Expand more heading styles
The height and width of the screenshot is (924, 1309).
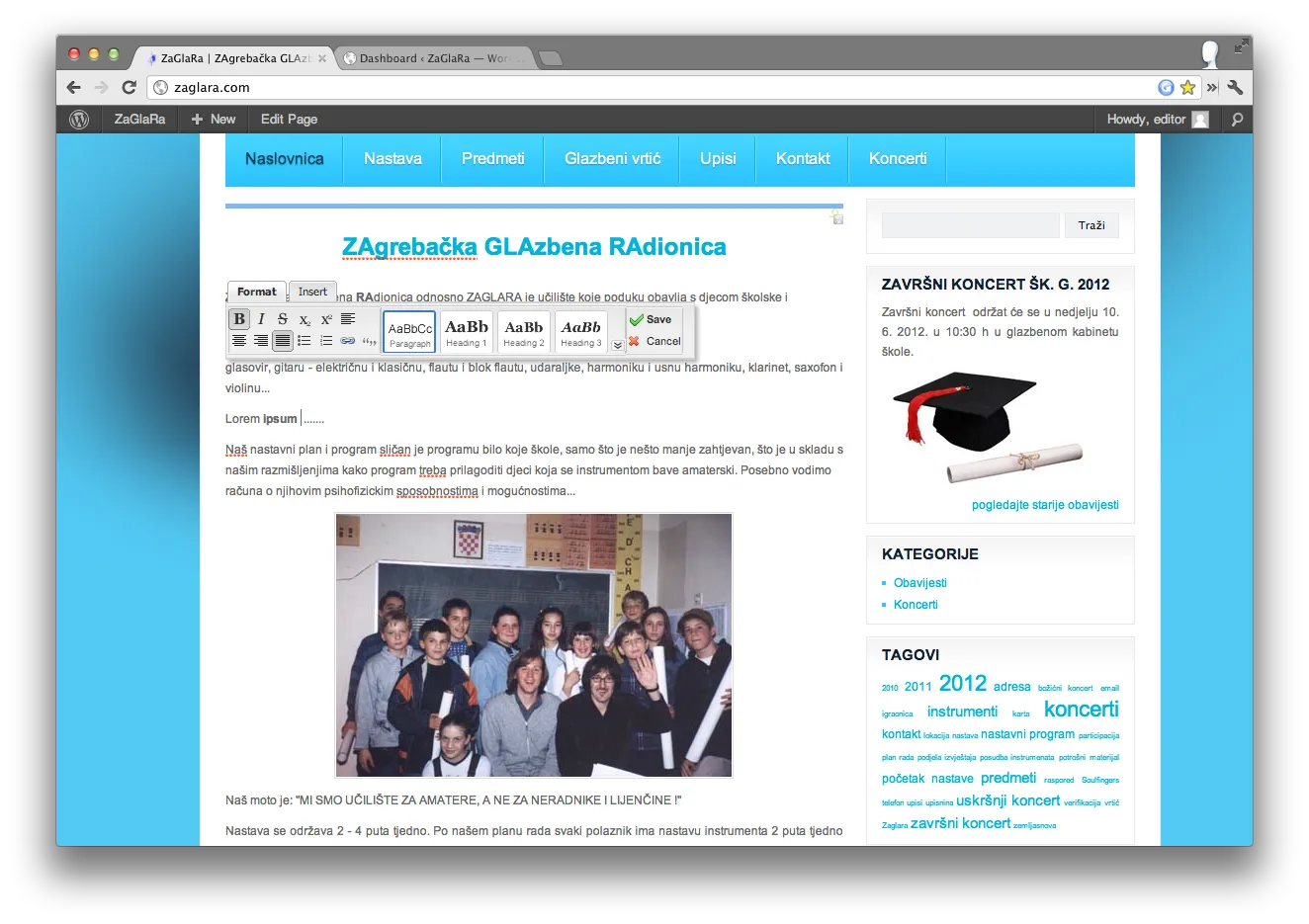pos(618,345)
